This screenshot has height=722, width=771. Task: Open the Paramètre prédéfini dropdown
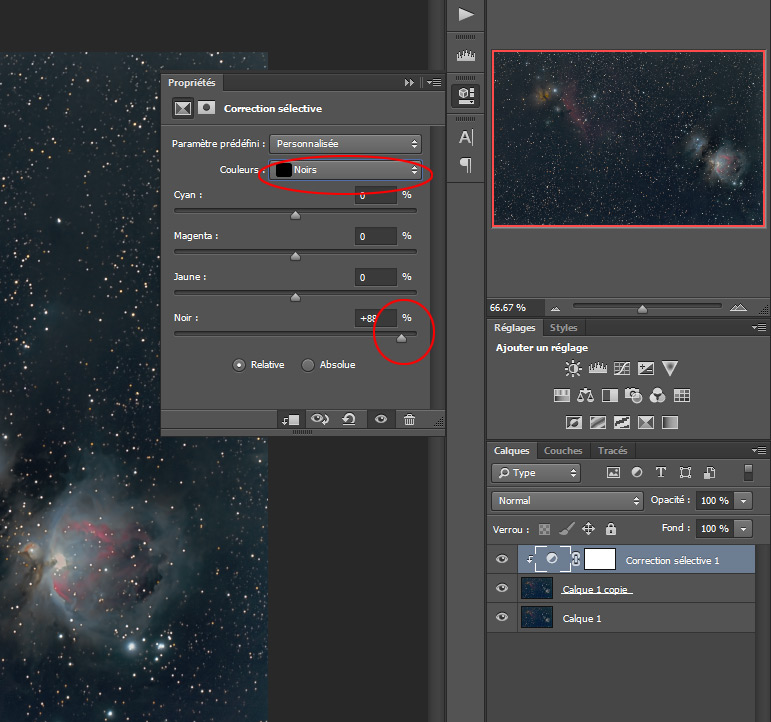(x=345, y=144)
